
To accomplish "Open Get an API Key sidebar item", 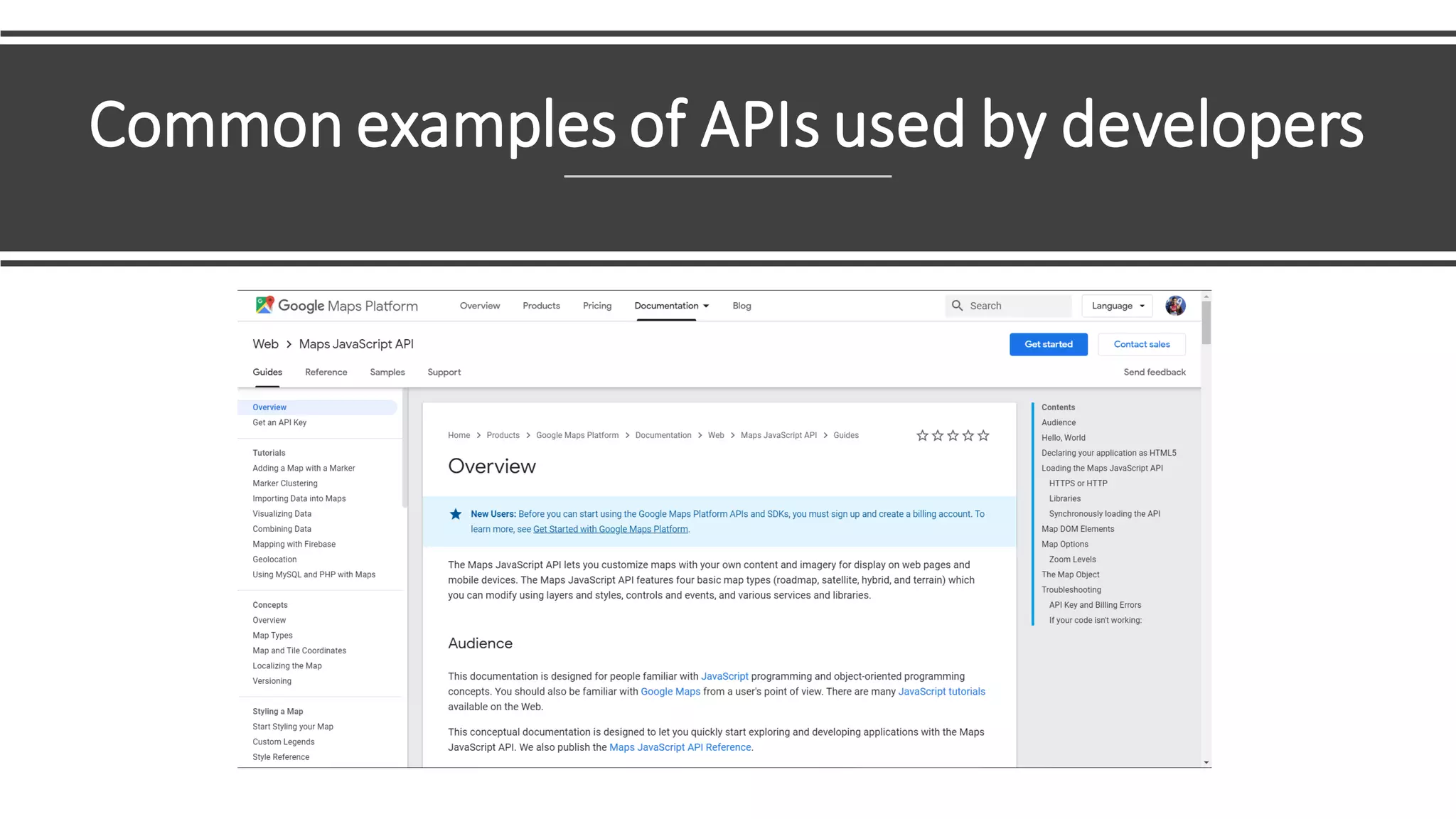I will pyautogui.click(x=279, y=422).
